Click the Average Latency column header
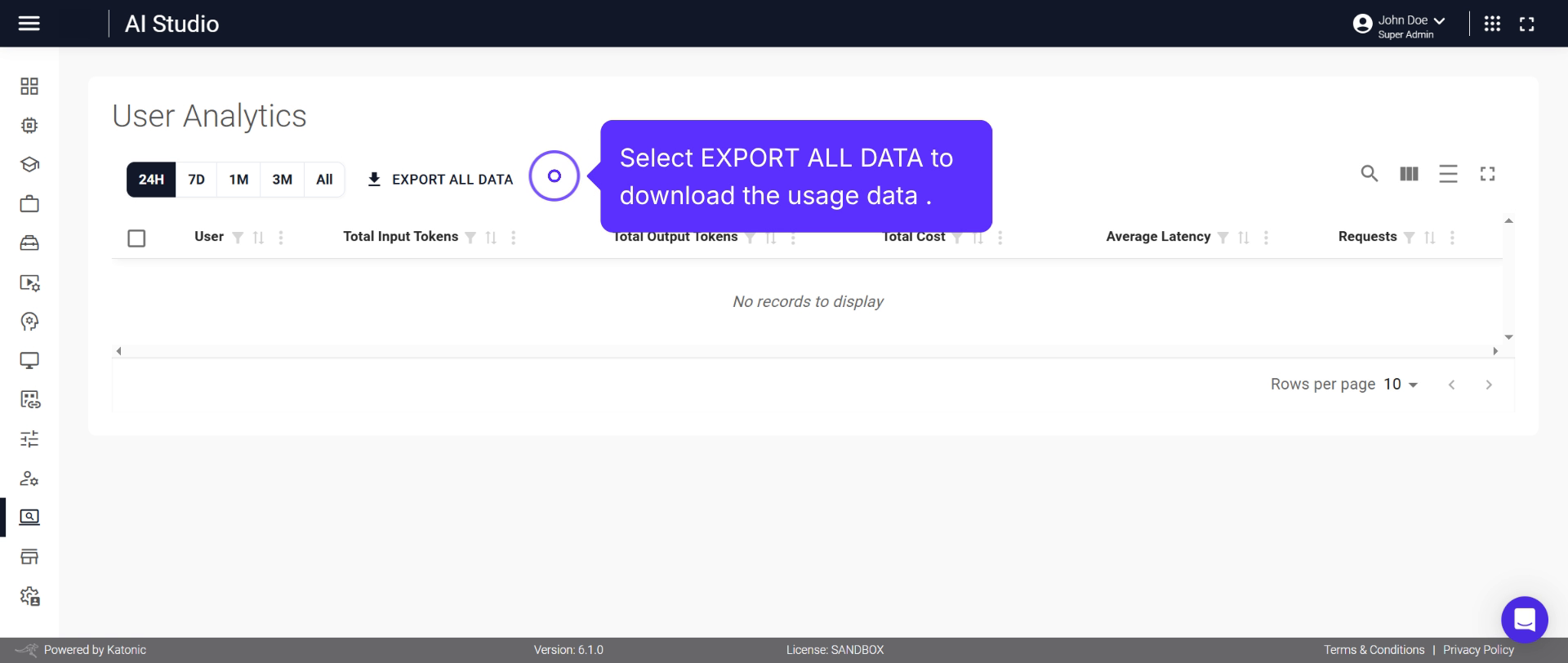The width and height of the screenshot is (1568, 663). pos(1158,237)
